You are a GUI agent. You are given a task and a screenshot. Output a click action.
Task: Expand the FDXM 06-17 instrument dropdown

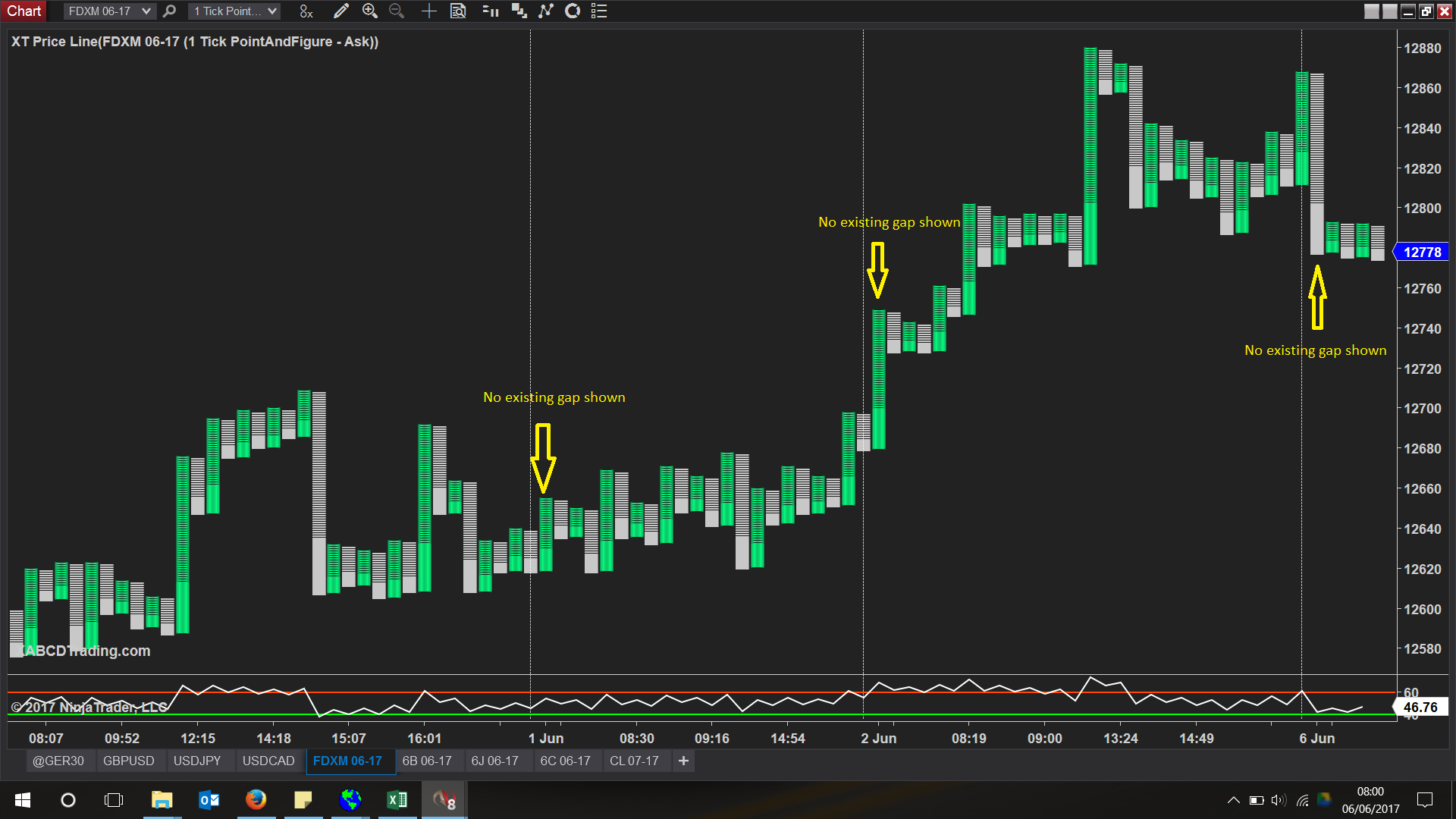pyautogui.click(x=146, y=11)
